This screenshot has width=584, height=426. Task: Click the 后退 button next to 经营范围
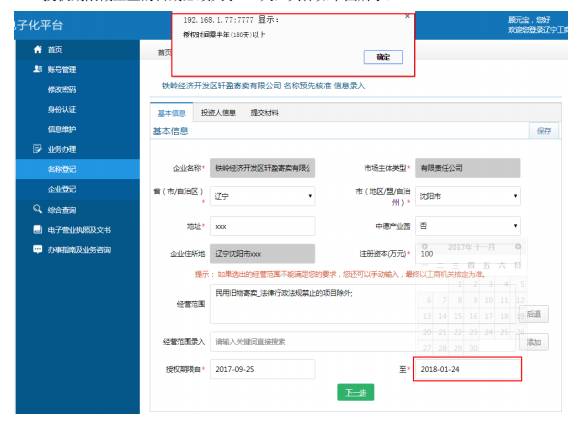tap(534, 314)
